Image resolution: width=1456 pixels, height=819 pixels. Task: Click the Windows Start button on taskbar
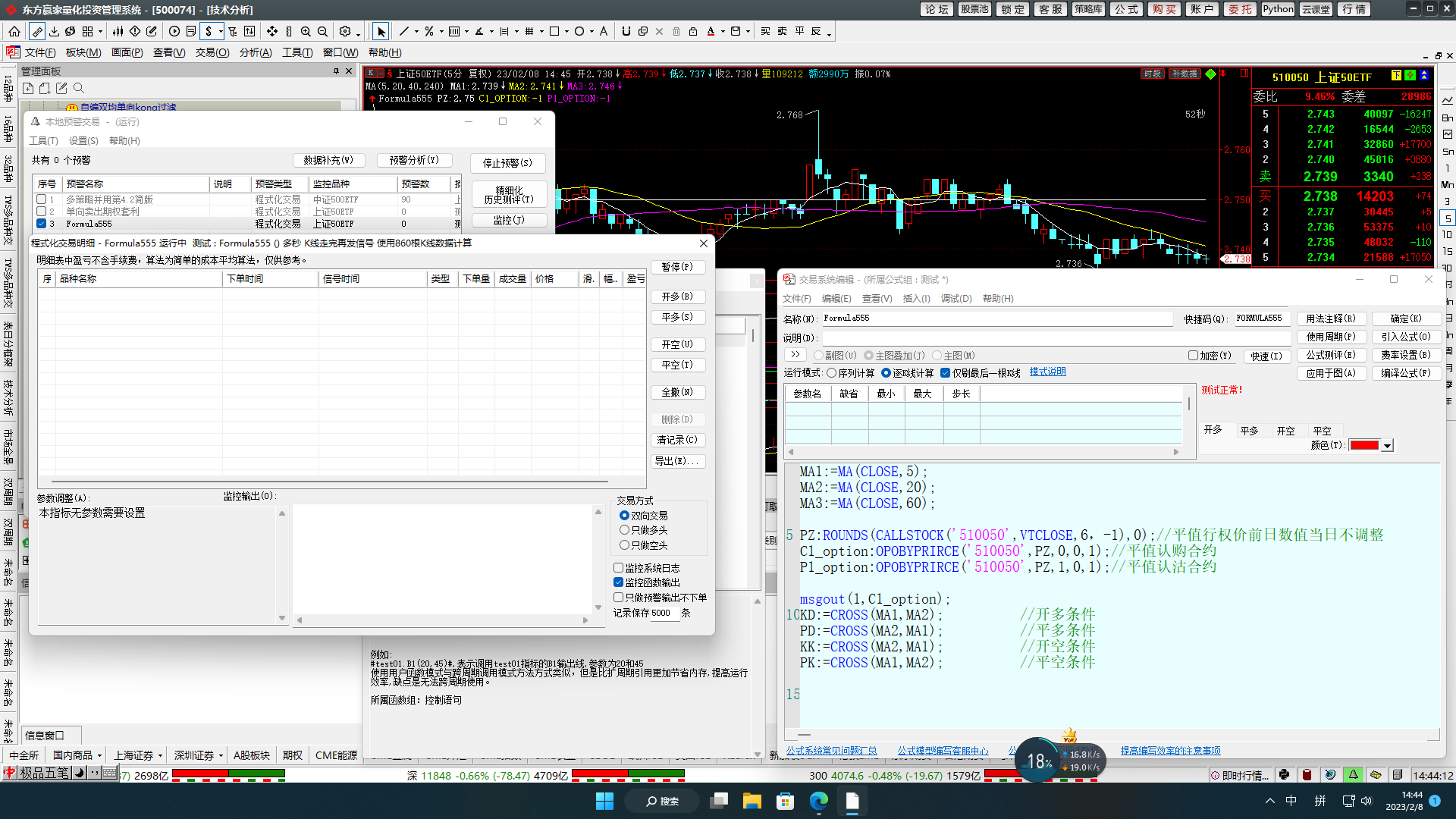pos(604,801)
